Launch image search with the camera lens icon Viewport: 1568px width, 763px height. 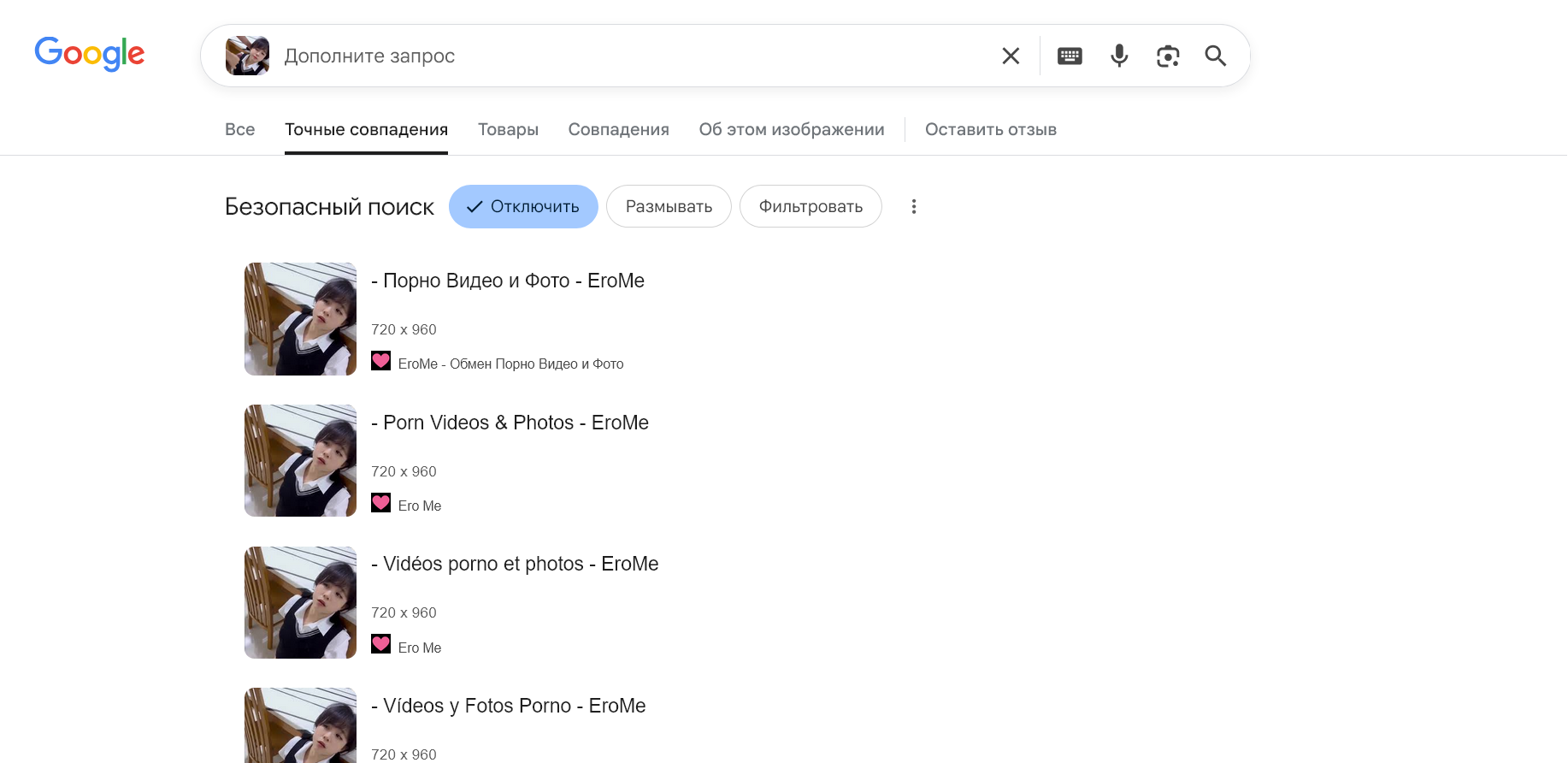click(1168, 56)
